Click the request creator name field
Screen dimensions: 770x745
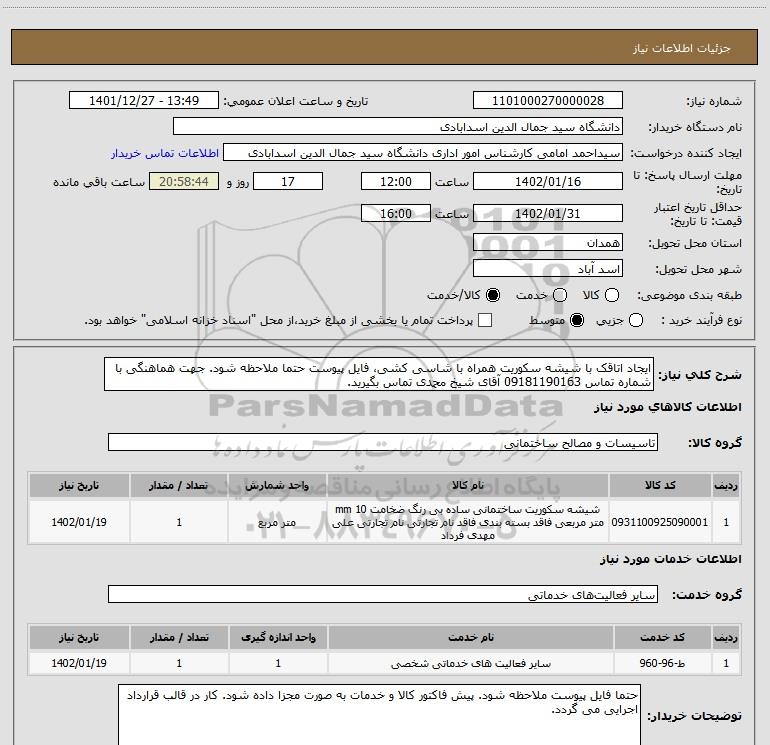pos(423,153)
